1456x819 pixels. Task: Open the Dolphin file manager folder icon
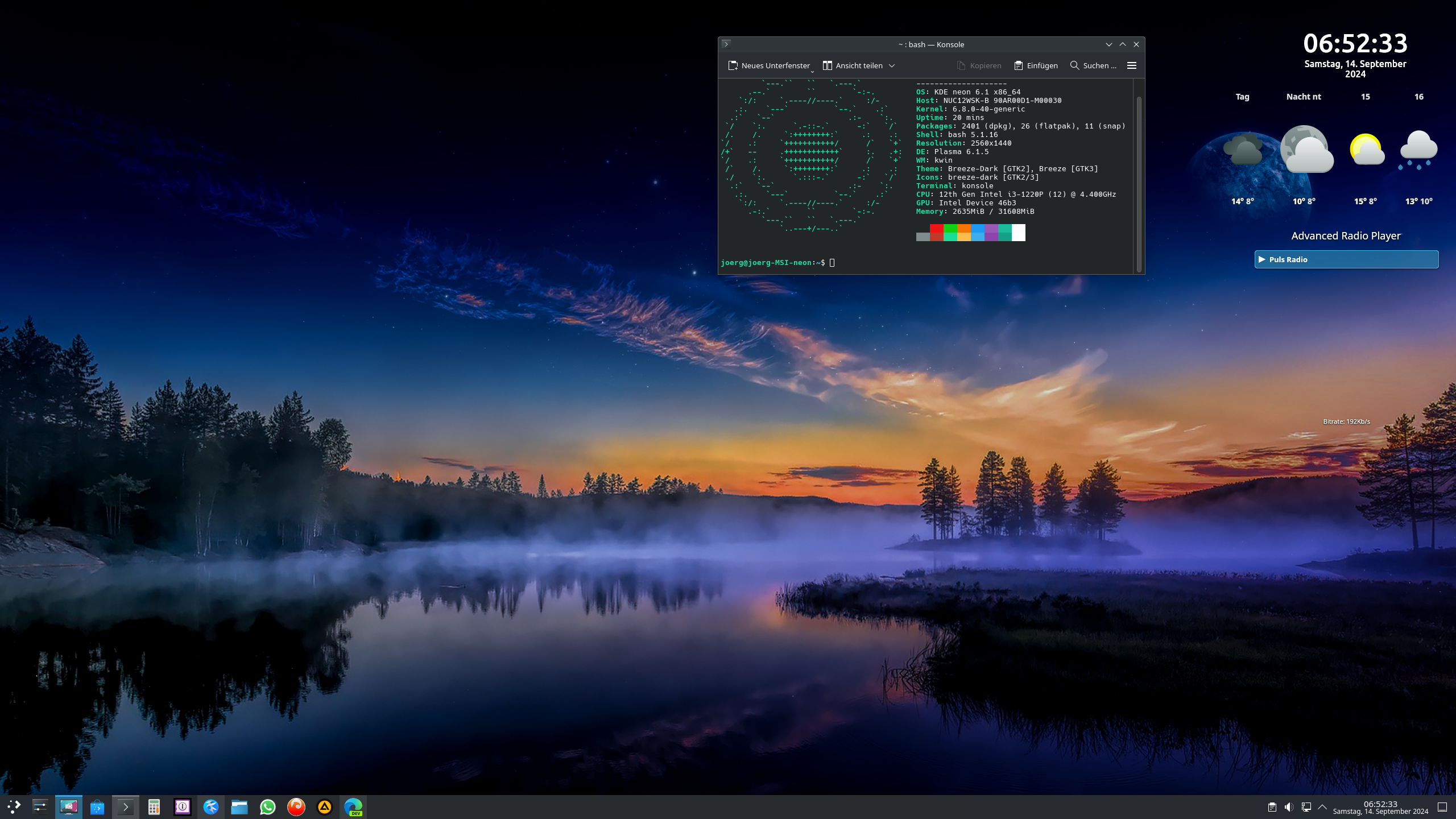(239, 806)
